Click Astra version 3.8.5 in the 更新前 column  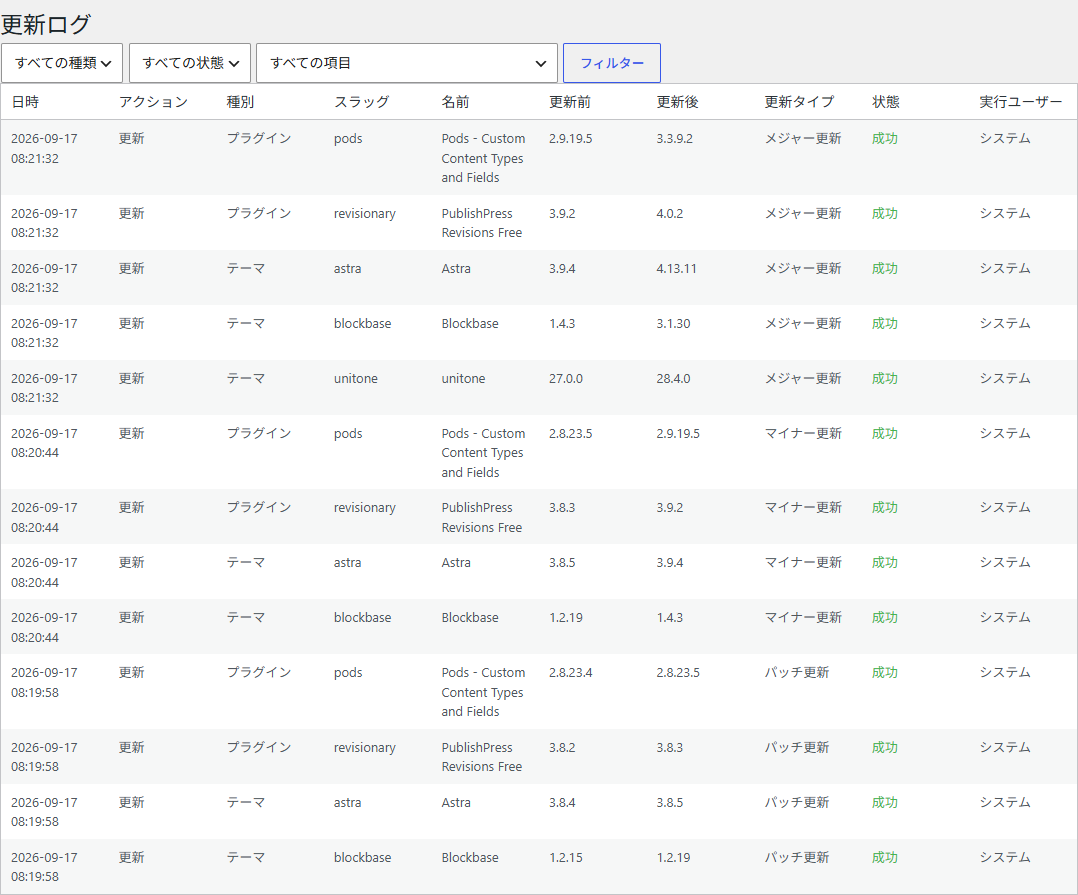562,562
